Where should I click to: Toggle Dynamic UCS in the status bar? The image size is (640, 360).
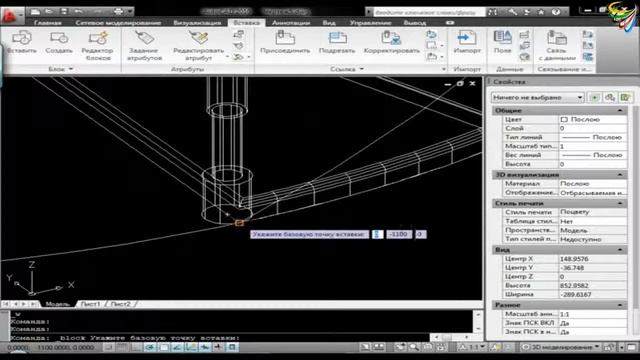point(191,347)
